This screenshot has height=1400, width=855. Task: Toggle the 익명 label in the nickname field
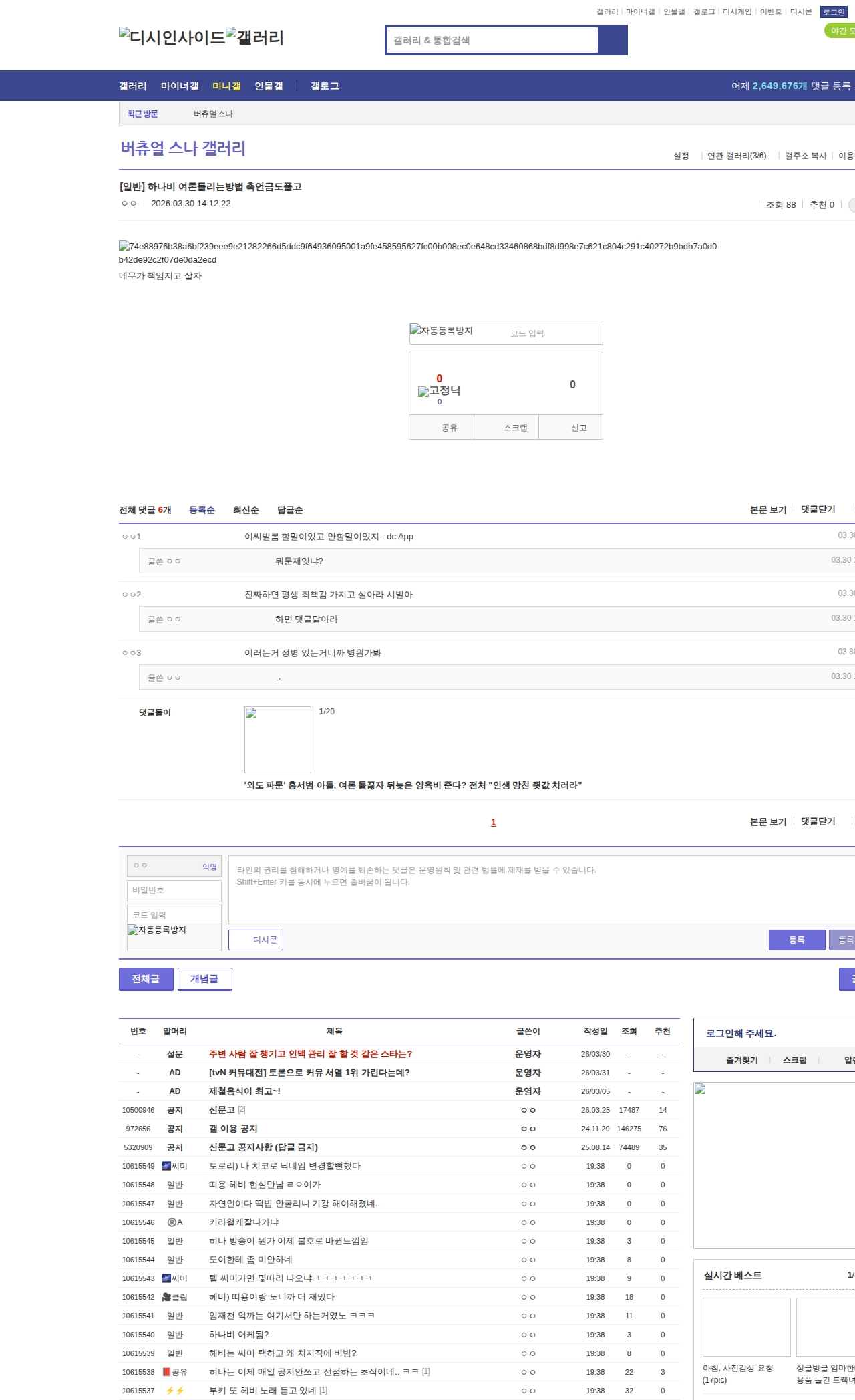(x=209, y=867)
